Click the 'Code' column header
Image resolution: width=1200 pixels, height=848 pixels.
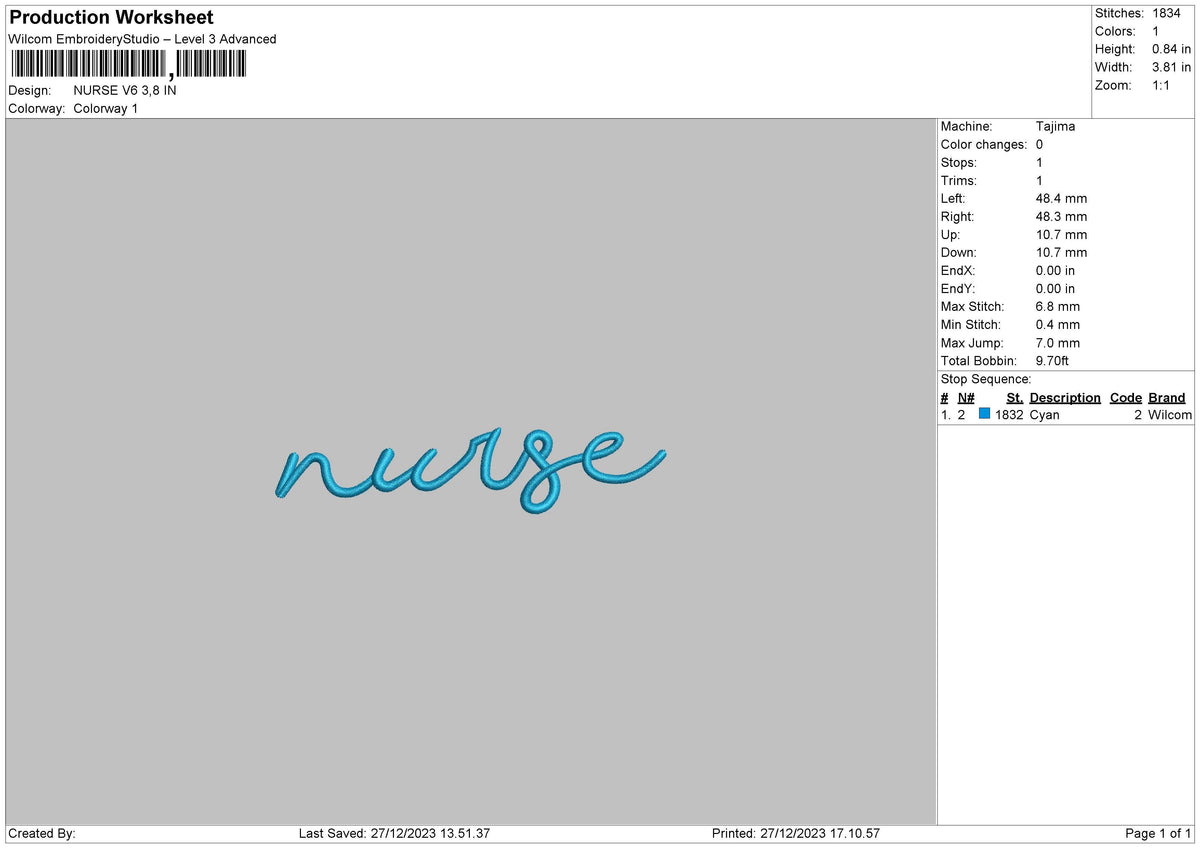[1126, 397]
